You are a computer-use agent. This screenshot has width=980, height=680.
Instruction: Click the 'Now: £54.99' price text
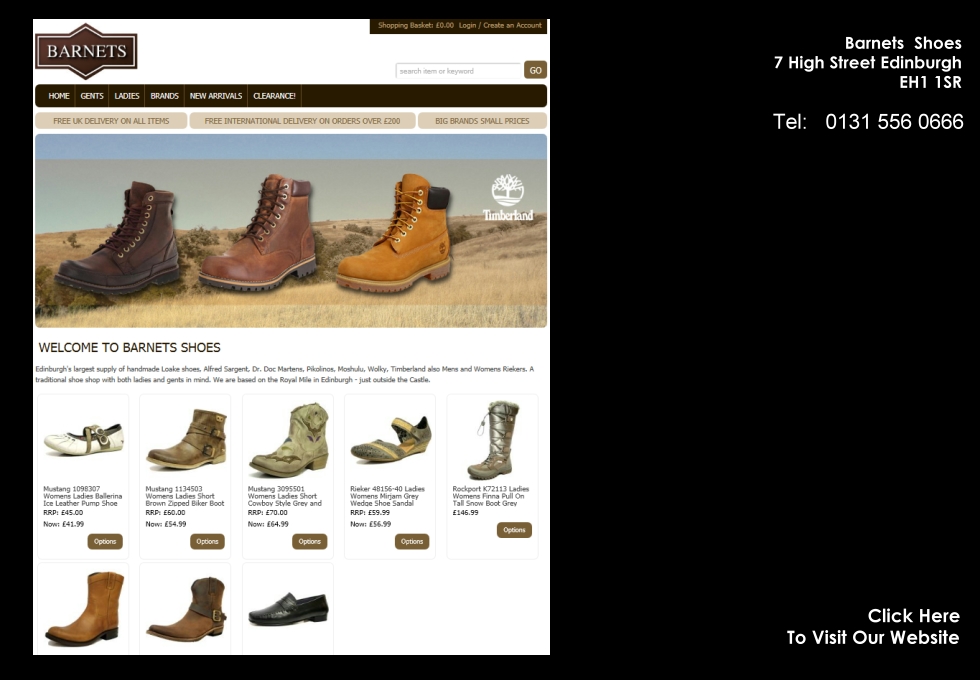click(166, 524)
